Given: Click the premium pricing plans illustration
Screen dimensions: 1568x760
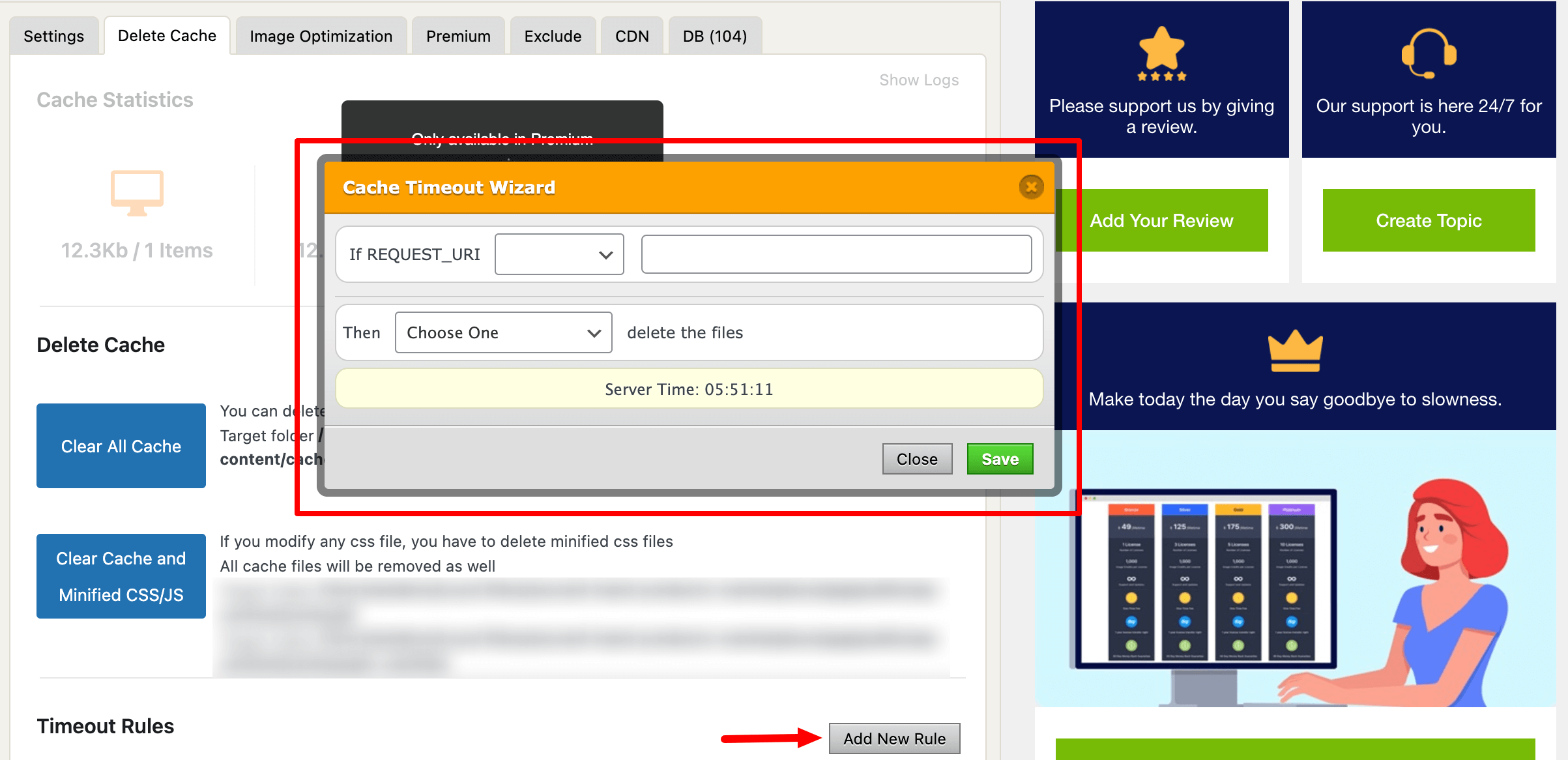Looking at the screenshot, I should coord(1295,568).
